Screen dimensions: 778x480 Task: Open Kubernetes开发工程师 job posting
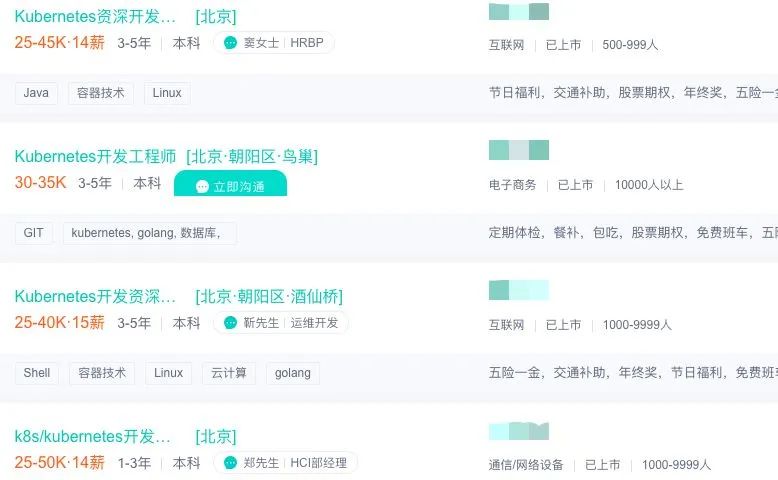[x=96, y=156]
